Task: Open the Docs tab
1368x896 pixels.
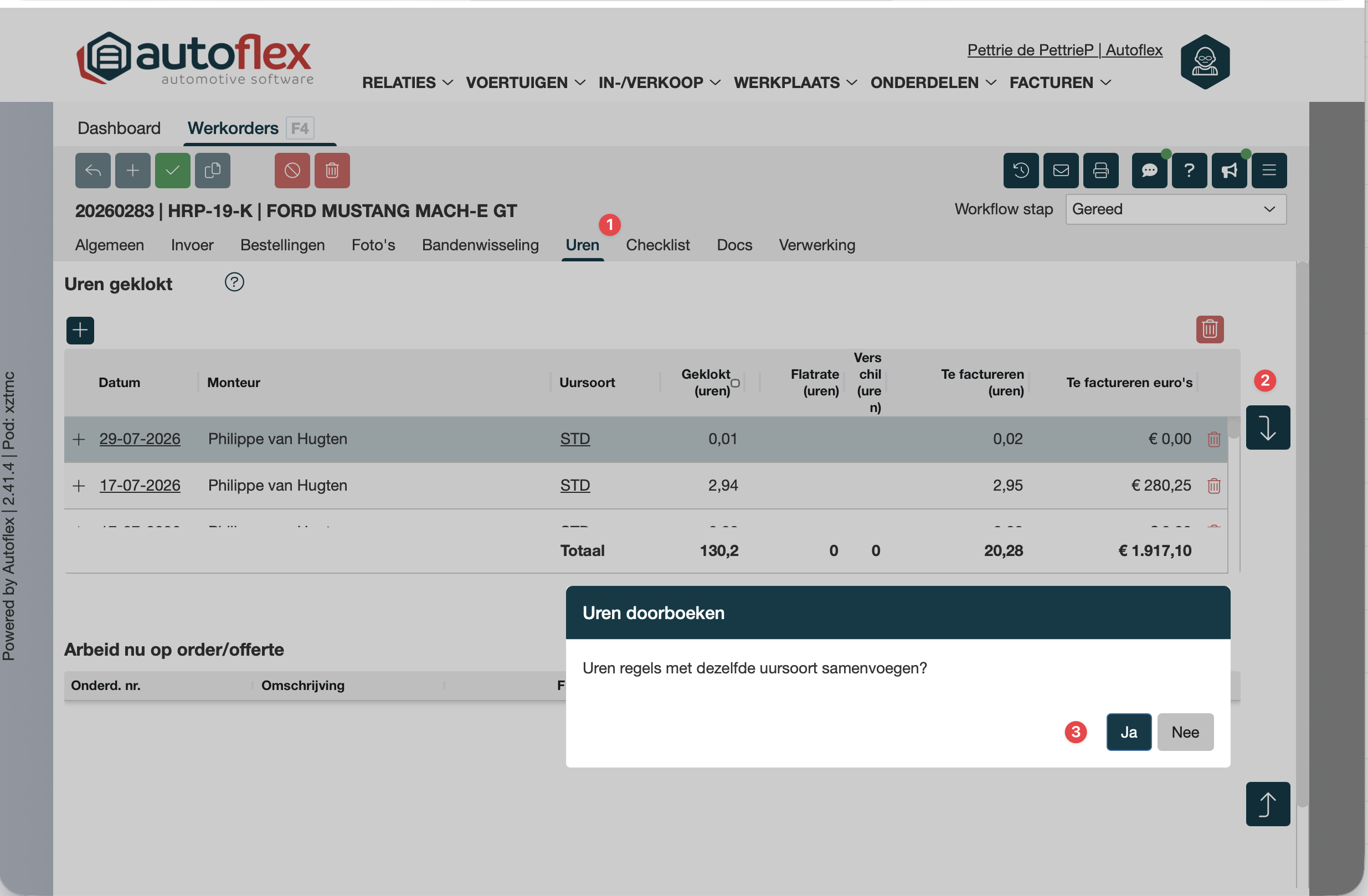Action: click(x=734, y=245)
